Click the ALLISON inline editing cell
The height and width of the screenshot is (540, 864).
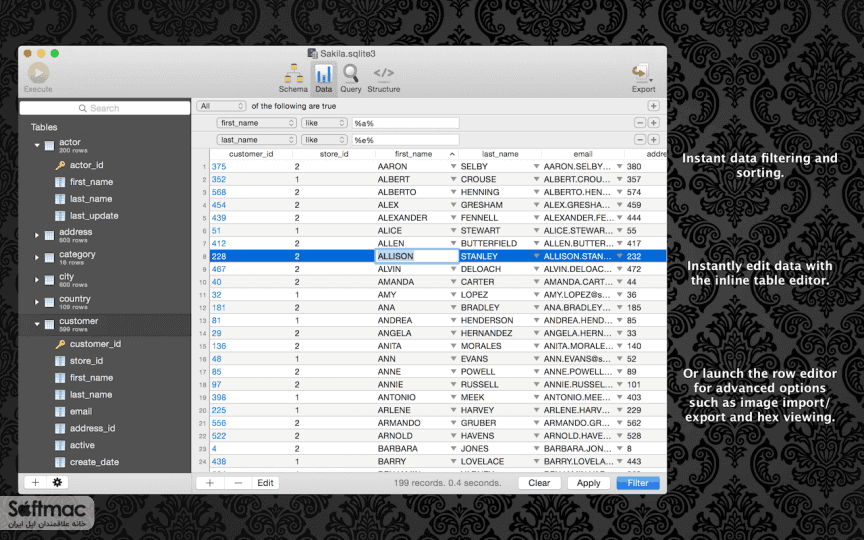click(417, 256)
